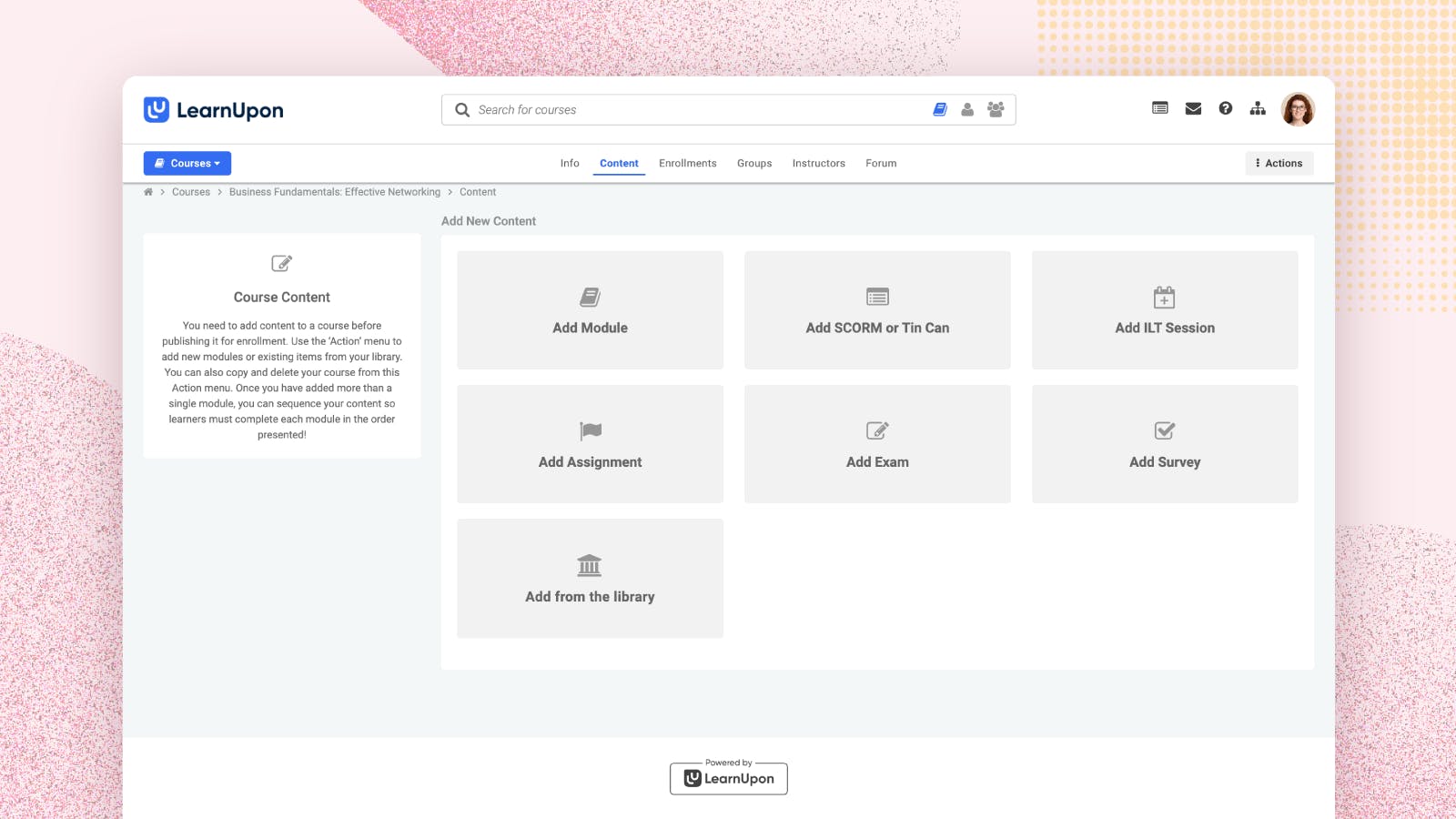Select the Add SCORM or Tin Can icon
1456x819 pixels.
[877, 296]
